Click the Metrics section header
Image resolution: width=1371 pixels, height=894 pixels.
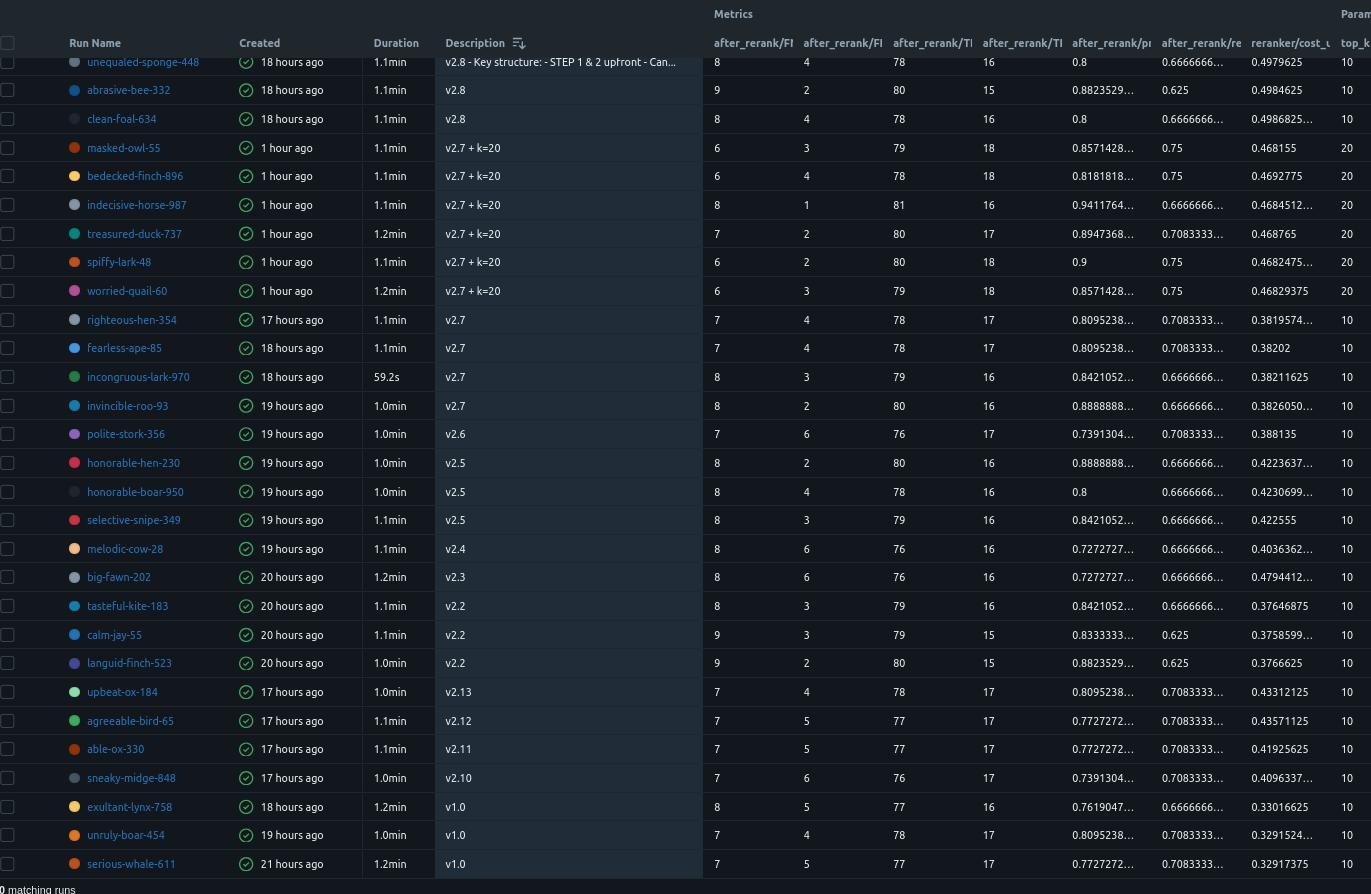tap(733, 14)
